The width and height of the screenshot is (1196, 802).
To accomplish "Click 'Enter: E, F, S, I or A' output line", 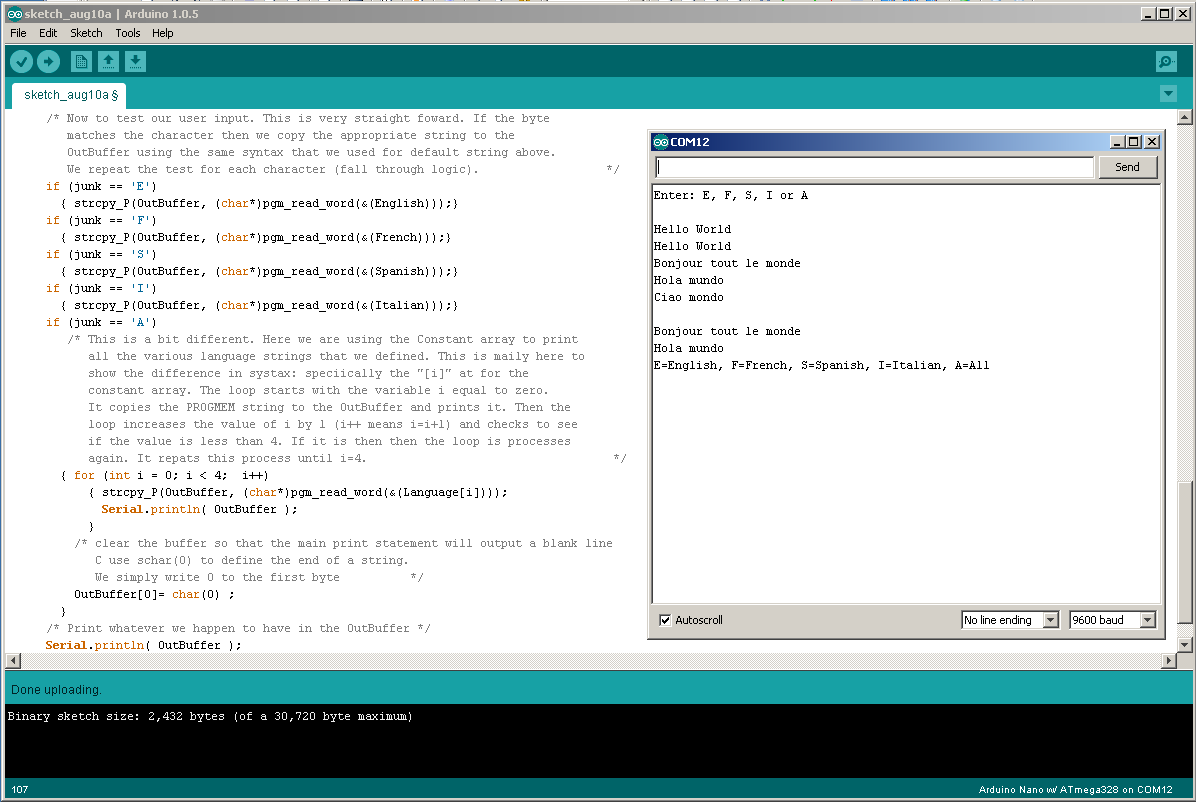I will tap(731, 195).
